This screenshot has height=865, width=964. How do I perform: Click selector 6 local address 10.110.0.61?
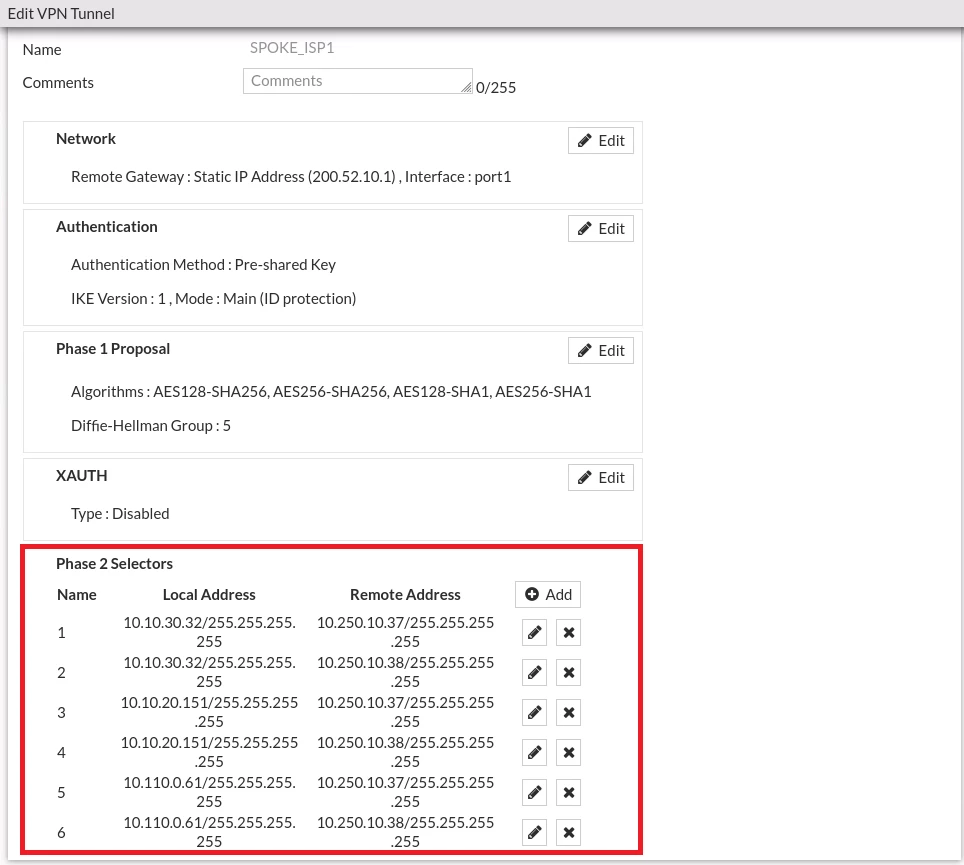tap(209, 832)
